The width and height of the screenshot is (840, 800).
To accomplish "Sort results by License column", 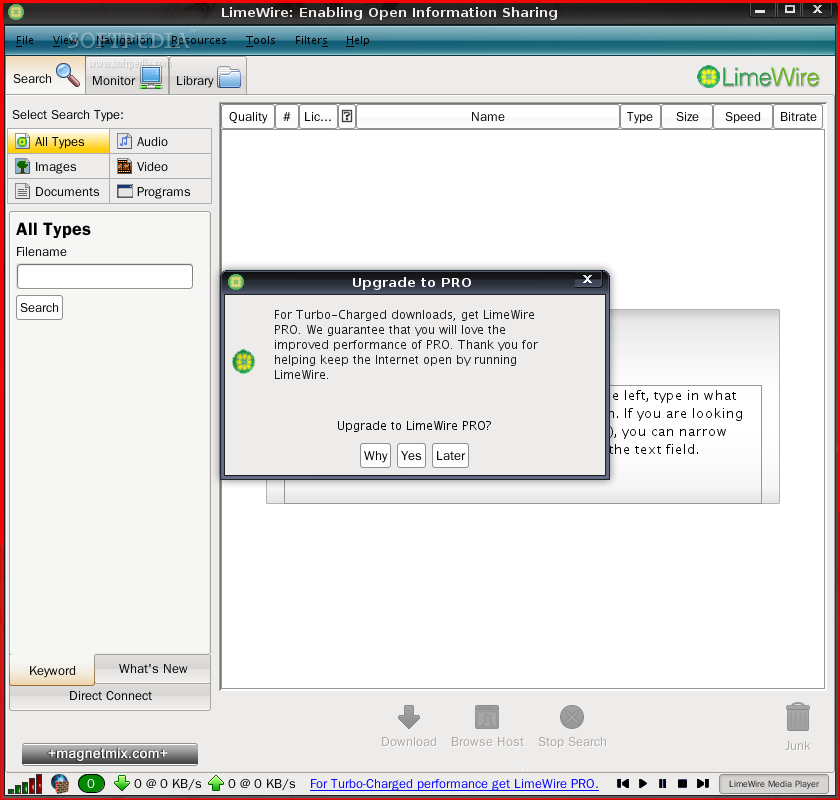I will point(318,117).
